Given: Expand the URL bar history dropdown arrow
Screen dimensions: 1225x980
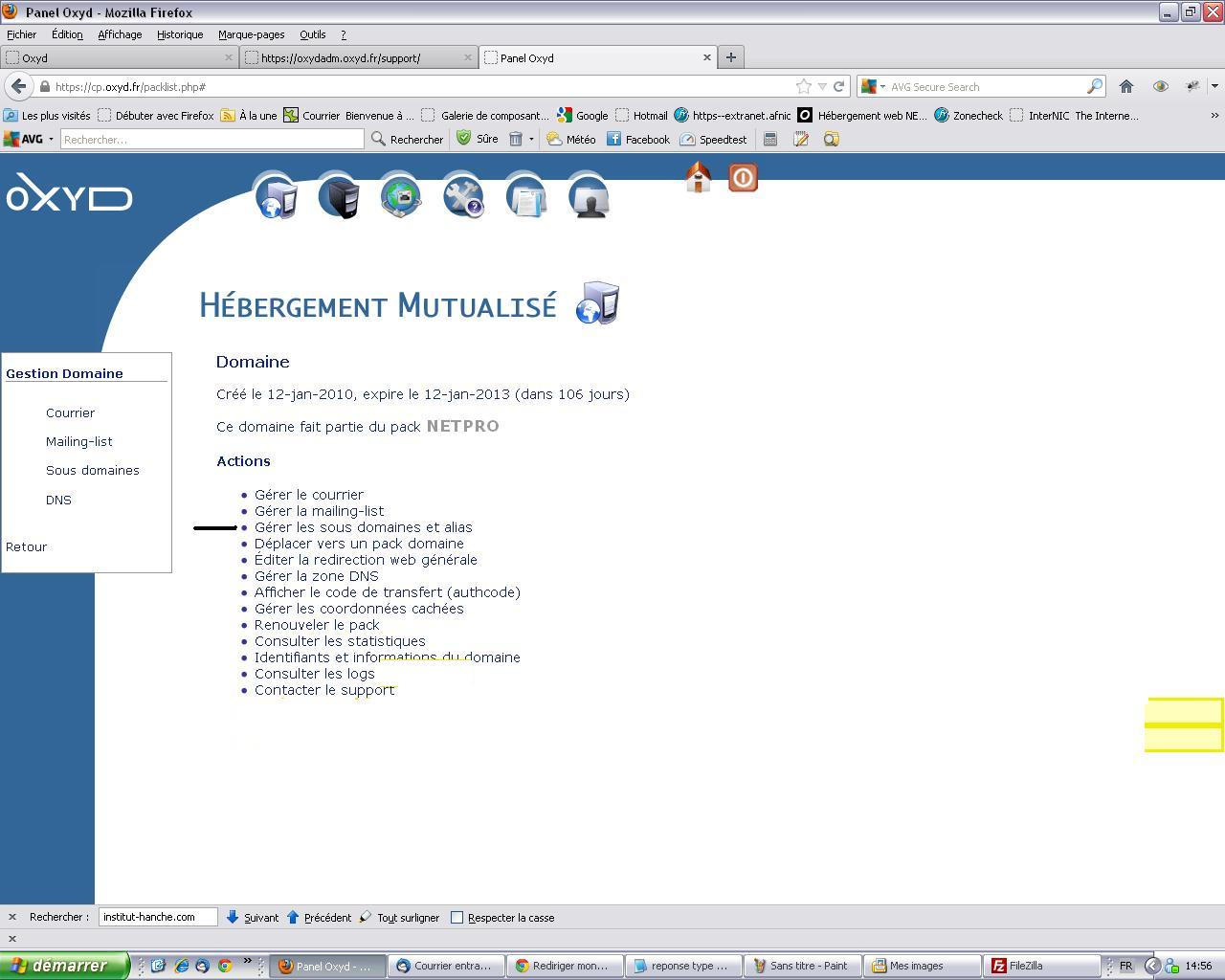Looking at the screenshot, I should (821, 86).
